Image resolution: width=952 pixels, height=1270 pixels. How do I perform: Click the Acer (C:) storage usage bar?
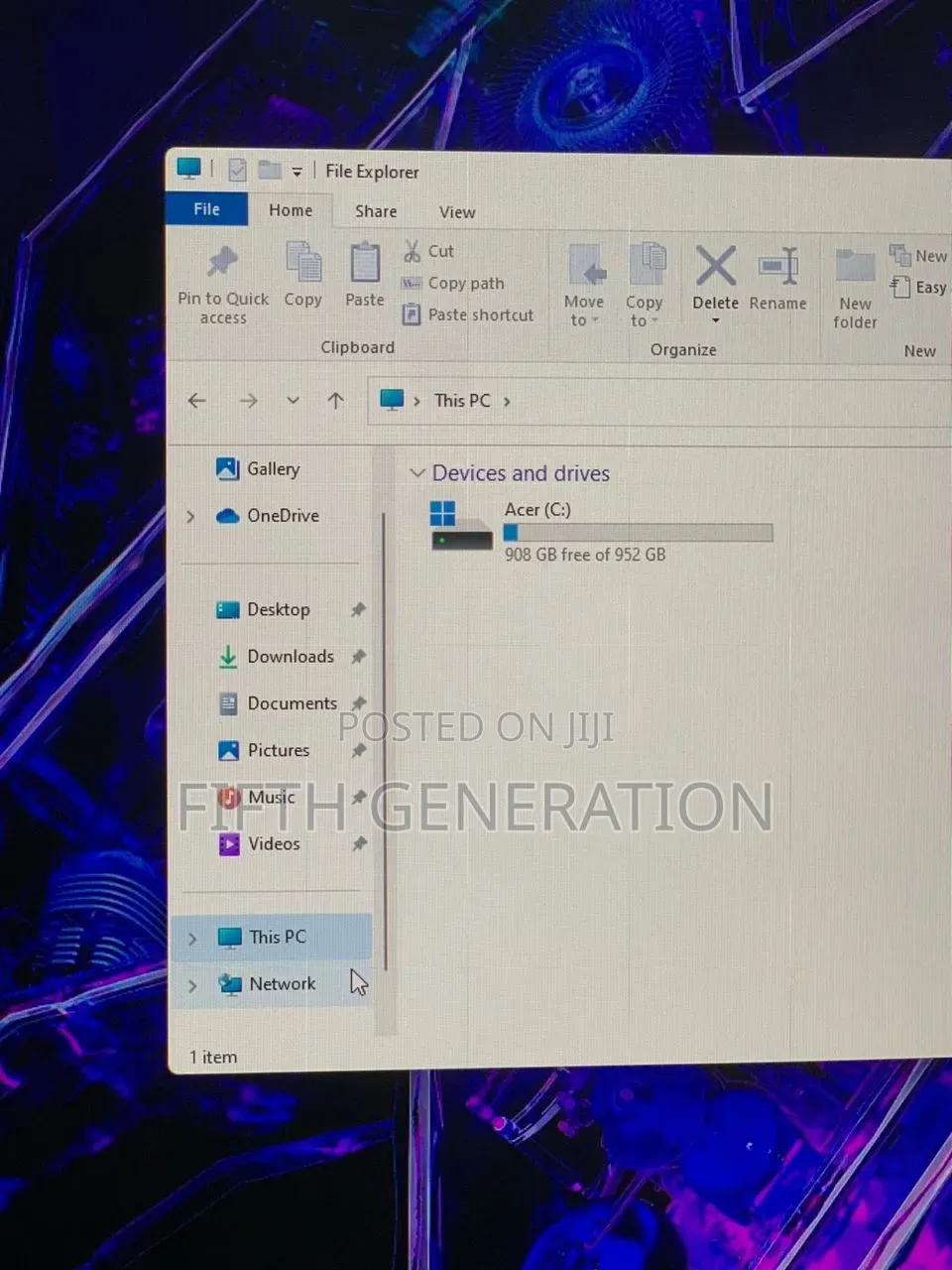pos(638,533)
